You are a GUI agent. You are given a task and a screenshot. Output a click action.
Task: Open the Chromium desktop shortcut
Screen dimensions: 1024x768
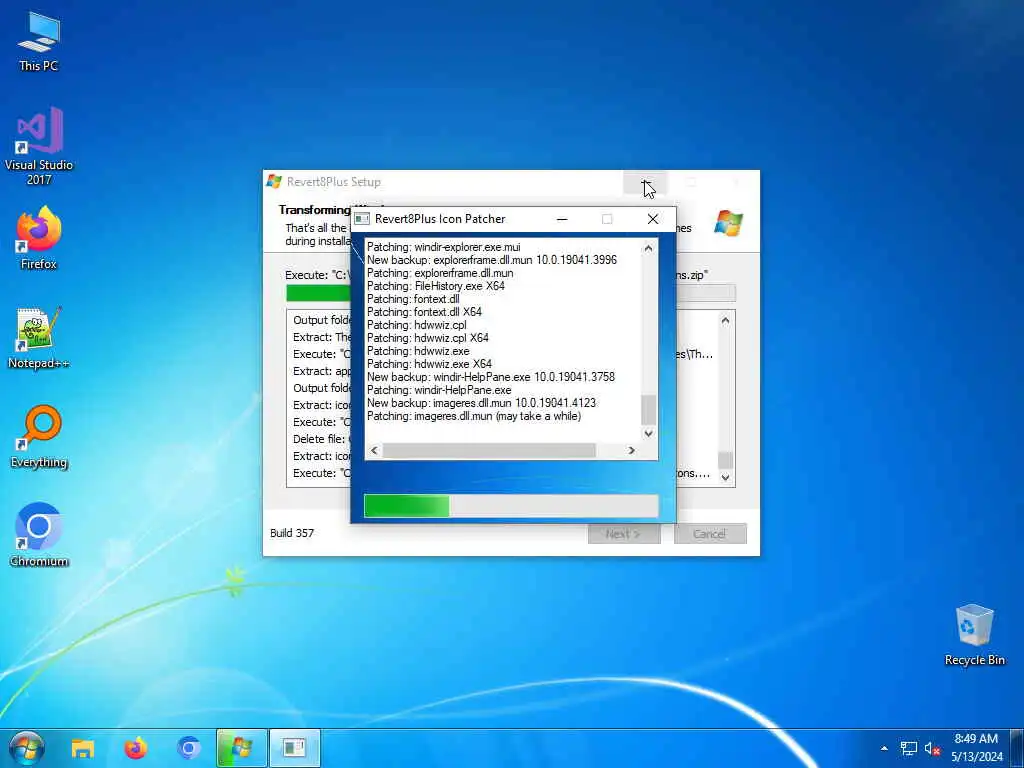39,535
